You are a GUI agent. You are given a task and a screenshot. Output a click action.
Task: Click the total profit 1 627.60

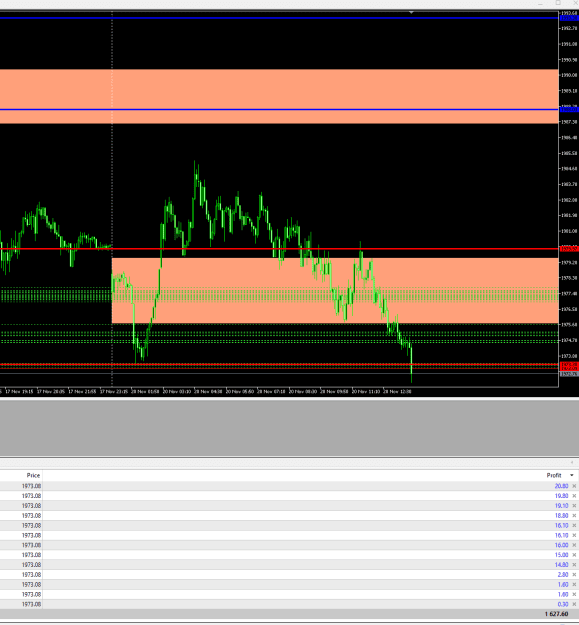[556, 614]
